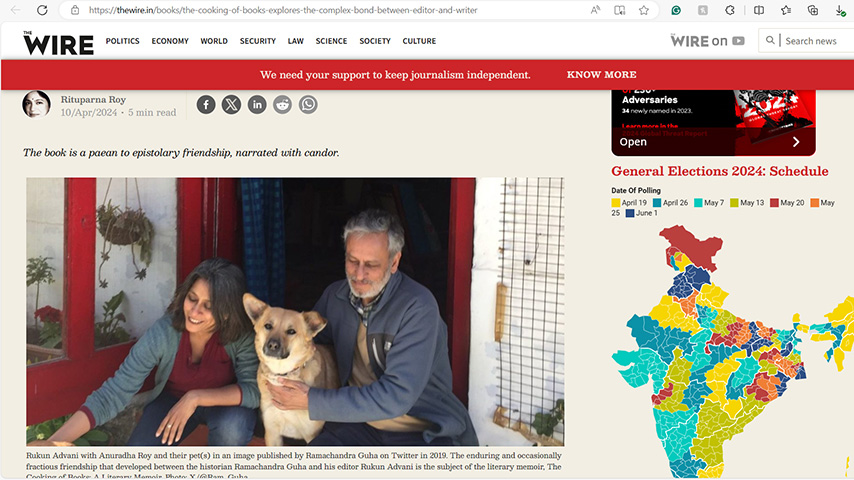The height and width of the screenshot is (480, 854).
Task: Click the Search news field
Action: click(x=810, y=41)
